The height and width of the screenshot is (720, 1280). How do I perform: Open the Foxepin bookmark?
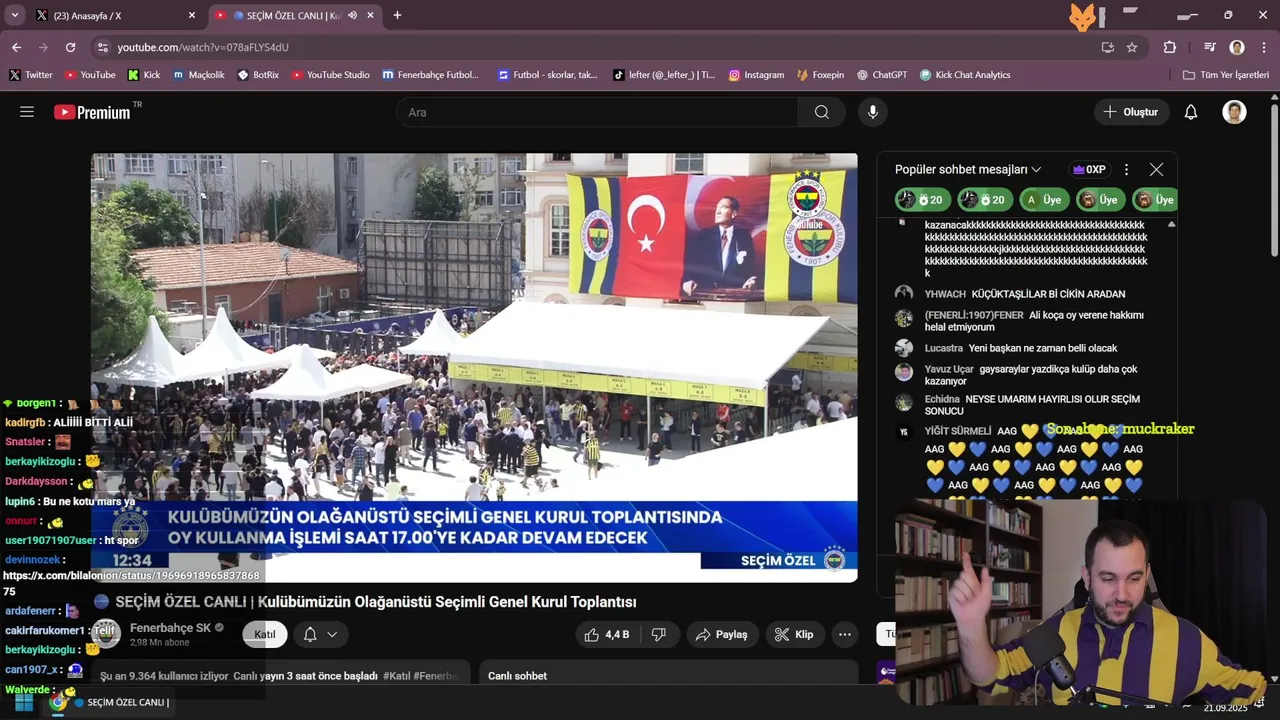(x=820, y=75)
